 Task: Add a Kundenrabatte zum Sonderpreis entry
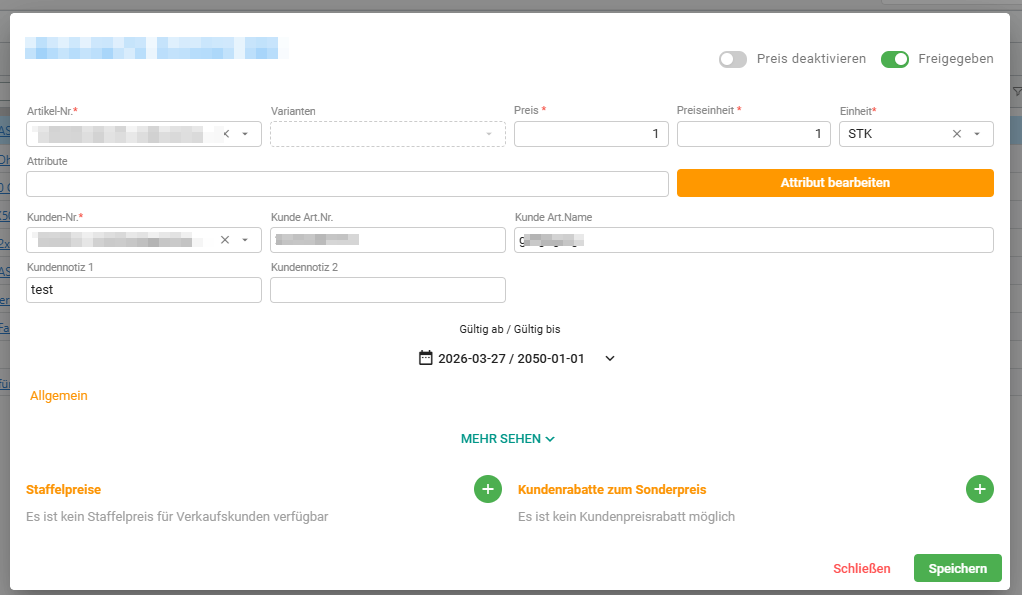[980, 489]
